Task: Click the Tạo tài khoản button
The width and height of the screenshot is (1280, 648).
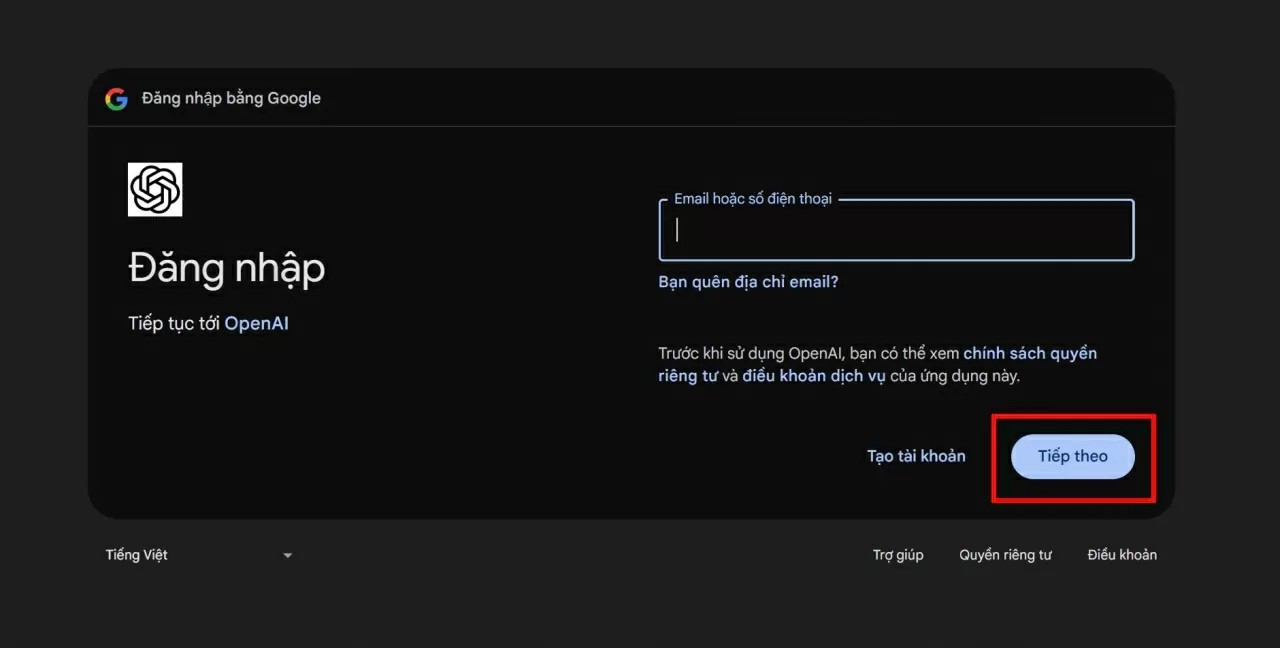Action: 916,456
